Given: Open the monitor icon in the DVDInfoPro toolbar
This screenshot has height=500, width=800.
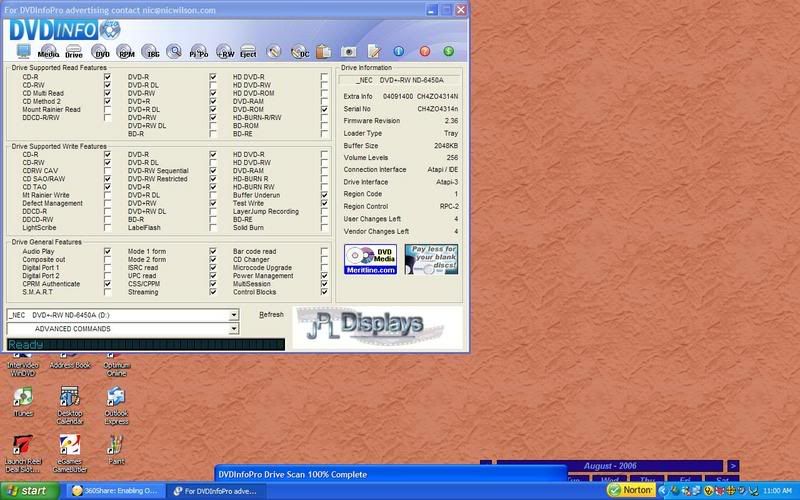Looking at the screenshot, I should pos(23,51).
